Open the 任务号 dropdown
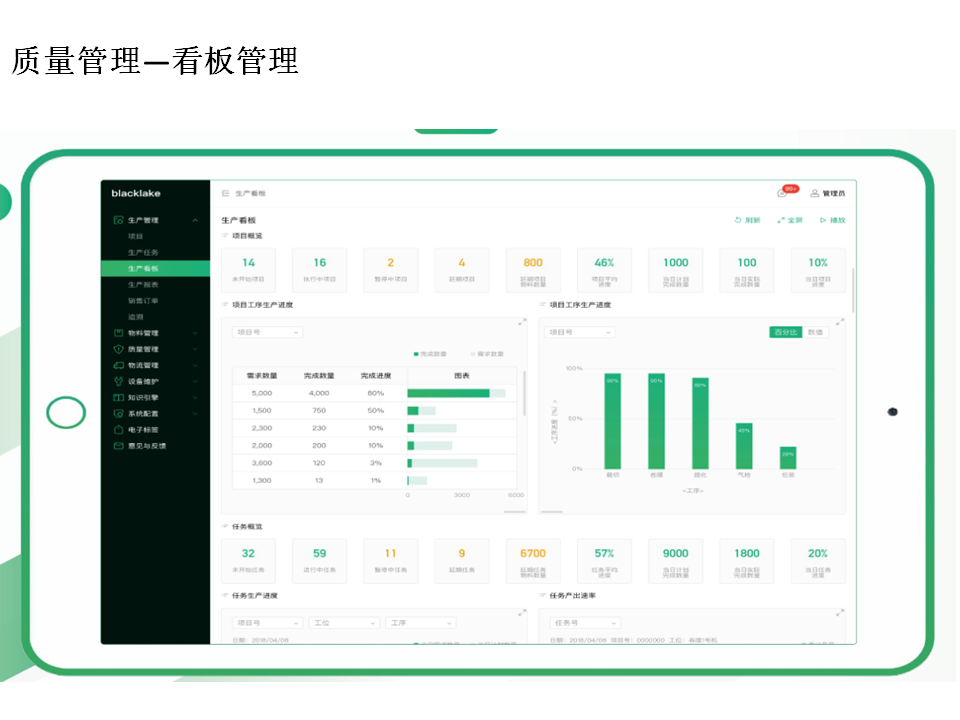This screenshot has height=720, width=960. 585,623
